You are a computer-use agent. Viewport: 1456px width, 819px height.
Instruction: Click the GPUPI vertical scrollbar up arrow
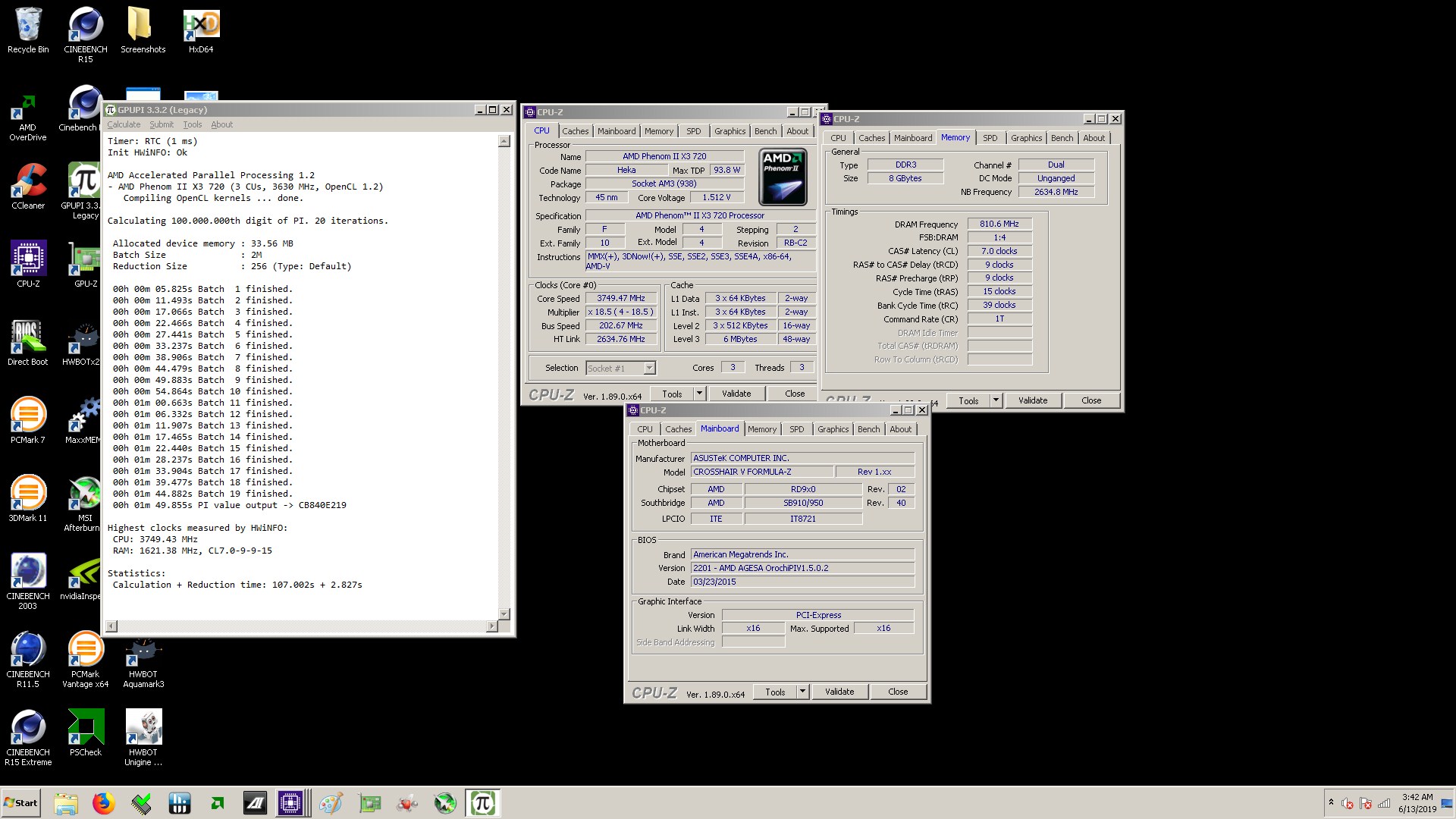pos(504,141)
